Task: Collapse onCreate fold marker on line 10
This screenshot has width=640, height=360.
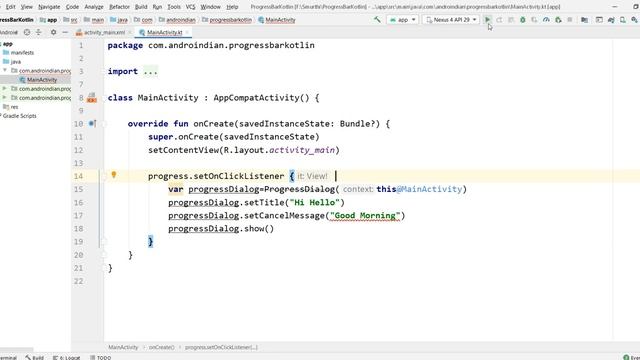Action: tap(104, 124)
